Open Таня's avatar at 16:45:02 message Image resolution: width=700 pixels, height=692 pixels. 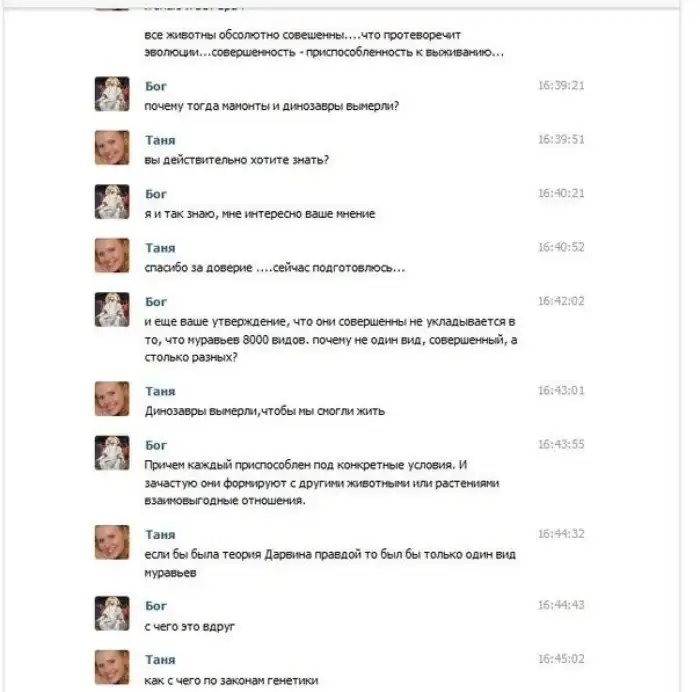click(112, 667)
